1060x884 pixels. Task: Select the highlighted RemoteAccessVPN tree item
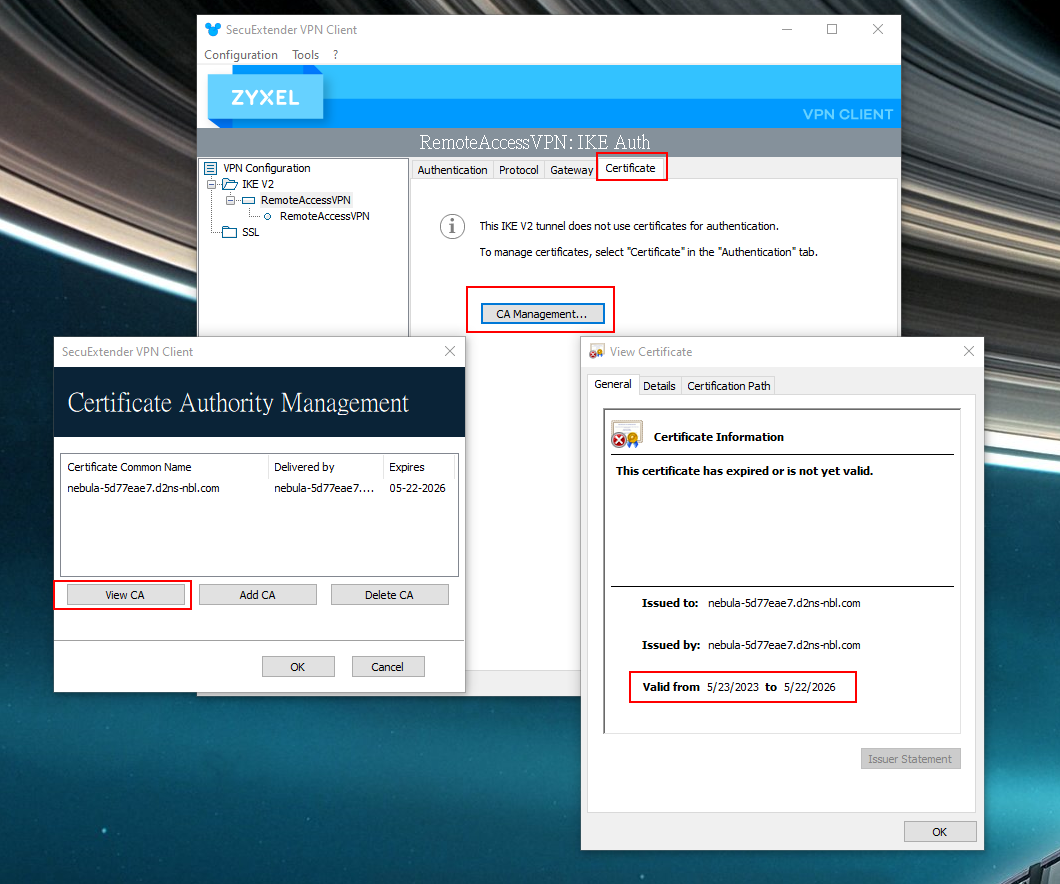(x=306, y=201)
